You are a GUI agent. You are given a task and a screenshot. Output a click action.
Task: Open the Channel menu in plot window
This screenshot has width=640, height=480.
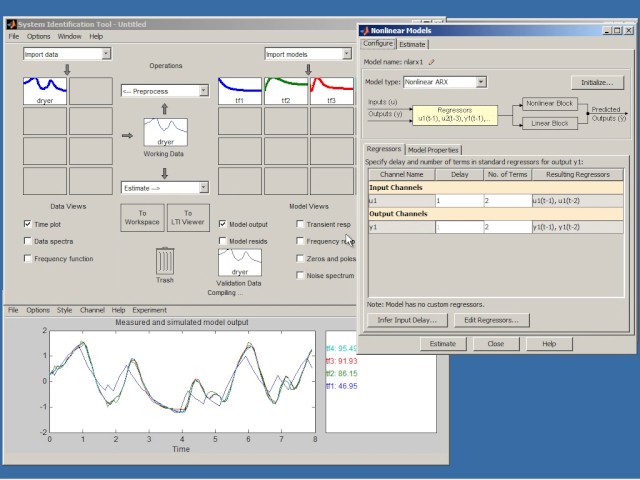pos(92,310)
